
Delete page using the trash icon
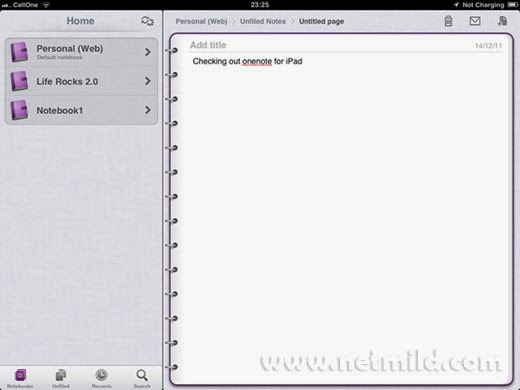448,21
